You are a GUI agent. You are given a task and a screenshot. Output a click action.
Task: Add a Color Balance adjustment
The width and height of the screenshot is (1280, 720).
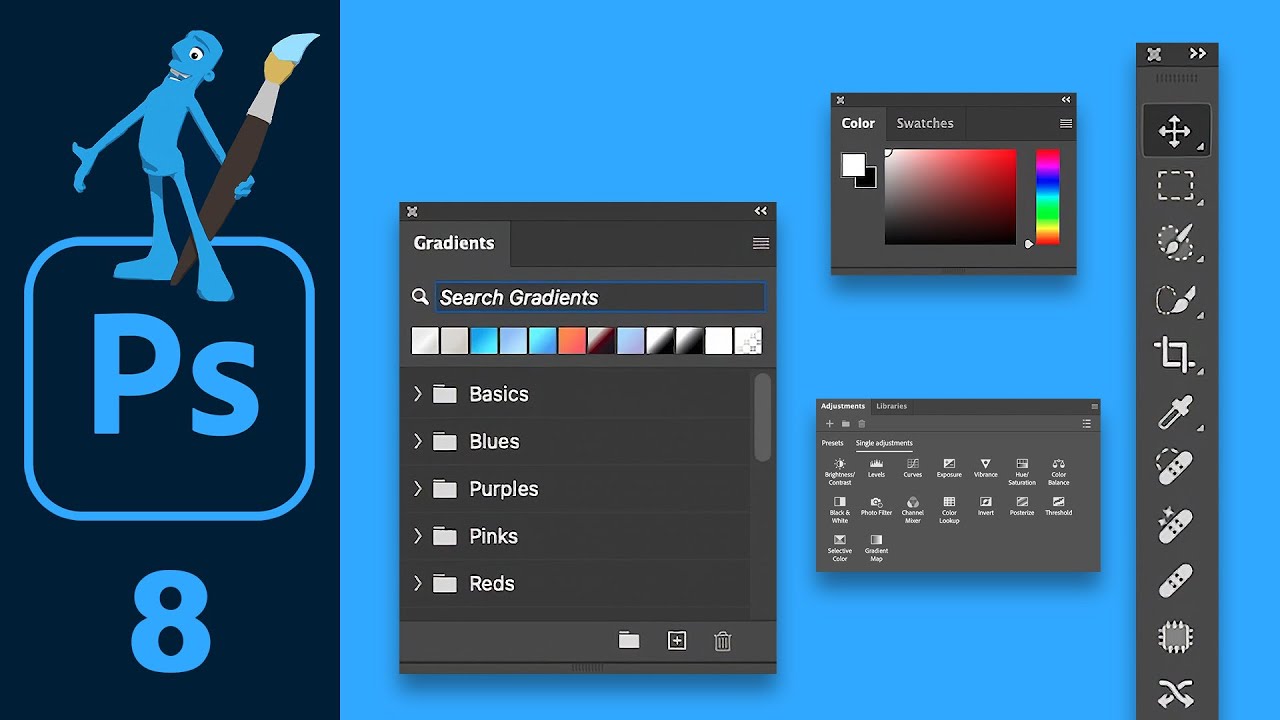(1059, 471)
